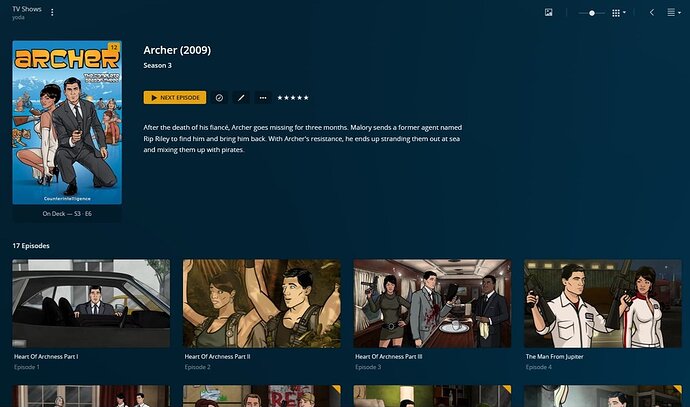Click the TV Shows library heading
The height and width of the screenshot is (407, 690).
click(x=27, y=9)
